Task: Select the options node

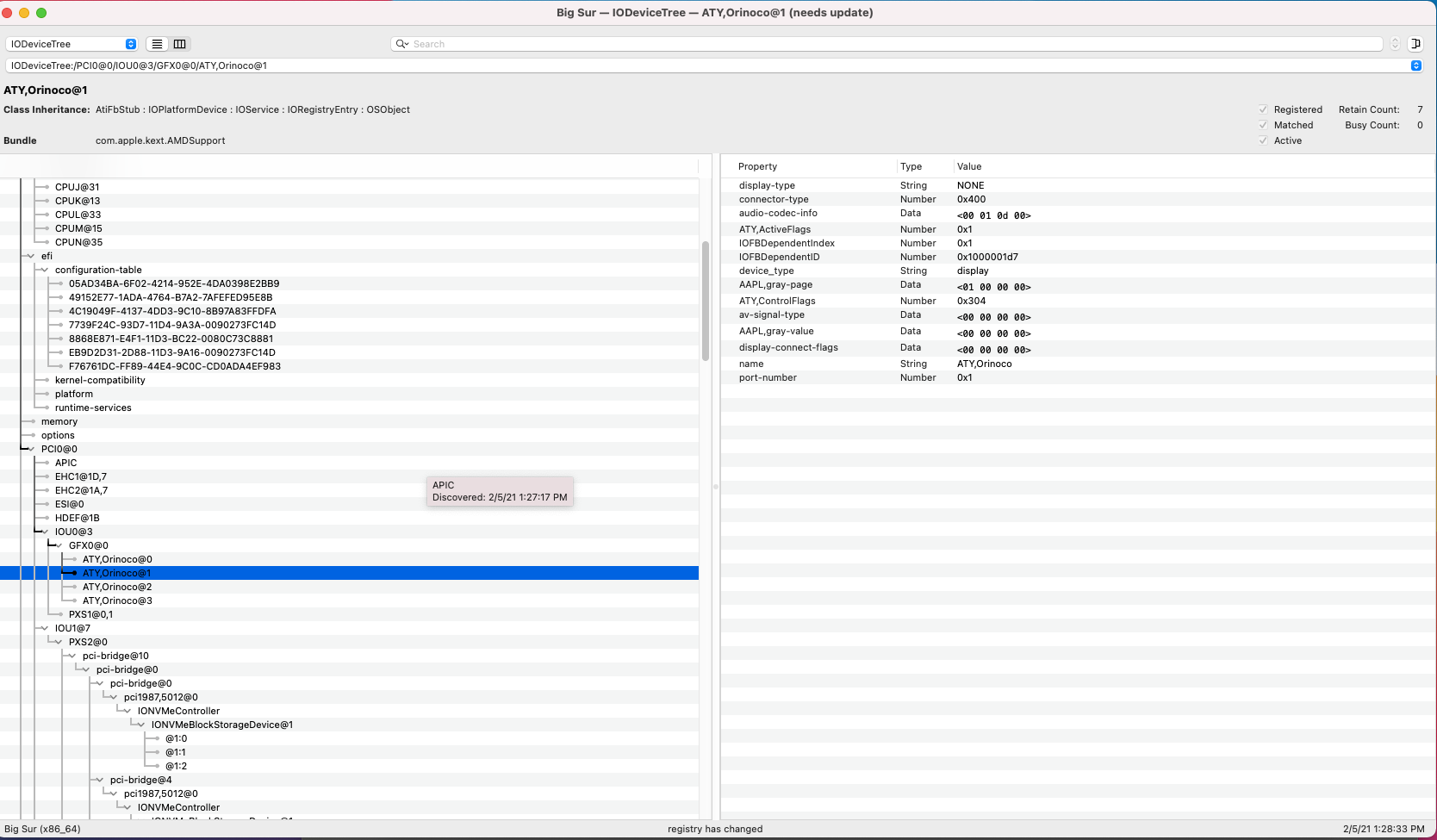Action: click(58, 435)
